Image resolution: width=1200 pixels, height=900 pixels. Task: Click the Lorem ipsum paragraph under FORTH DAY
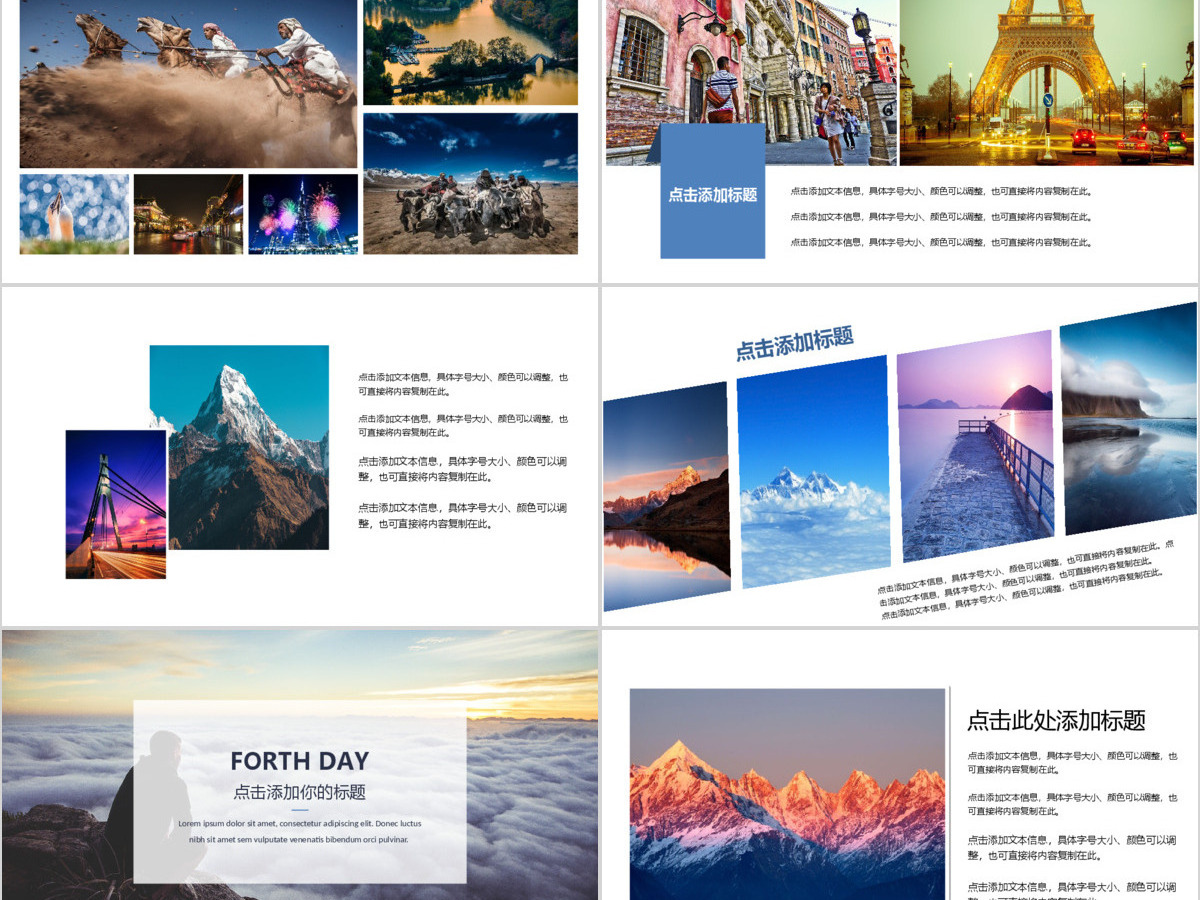pos(300,831)
